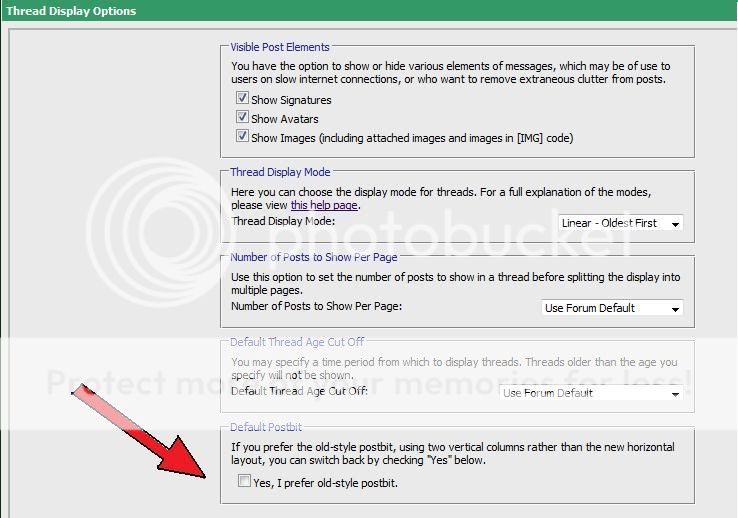Screen dimensions: 738x518
Task: Open the Thread Display Mode dropdown
Action: click(620, 223)
